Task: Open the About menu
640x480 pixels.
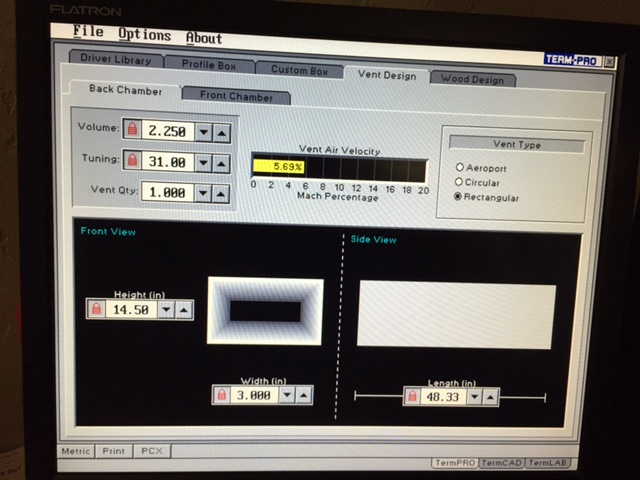Action: click(x=204, y=38)
